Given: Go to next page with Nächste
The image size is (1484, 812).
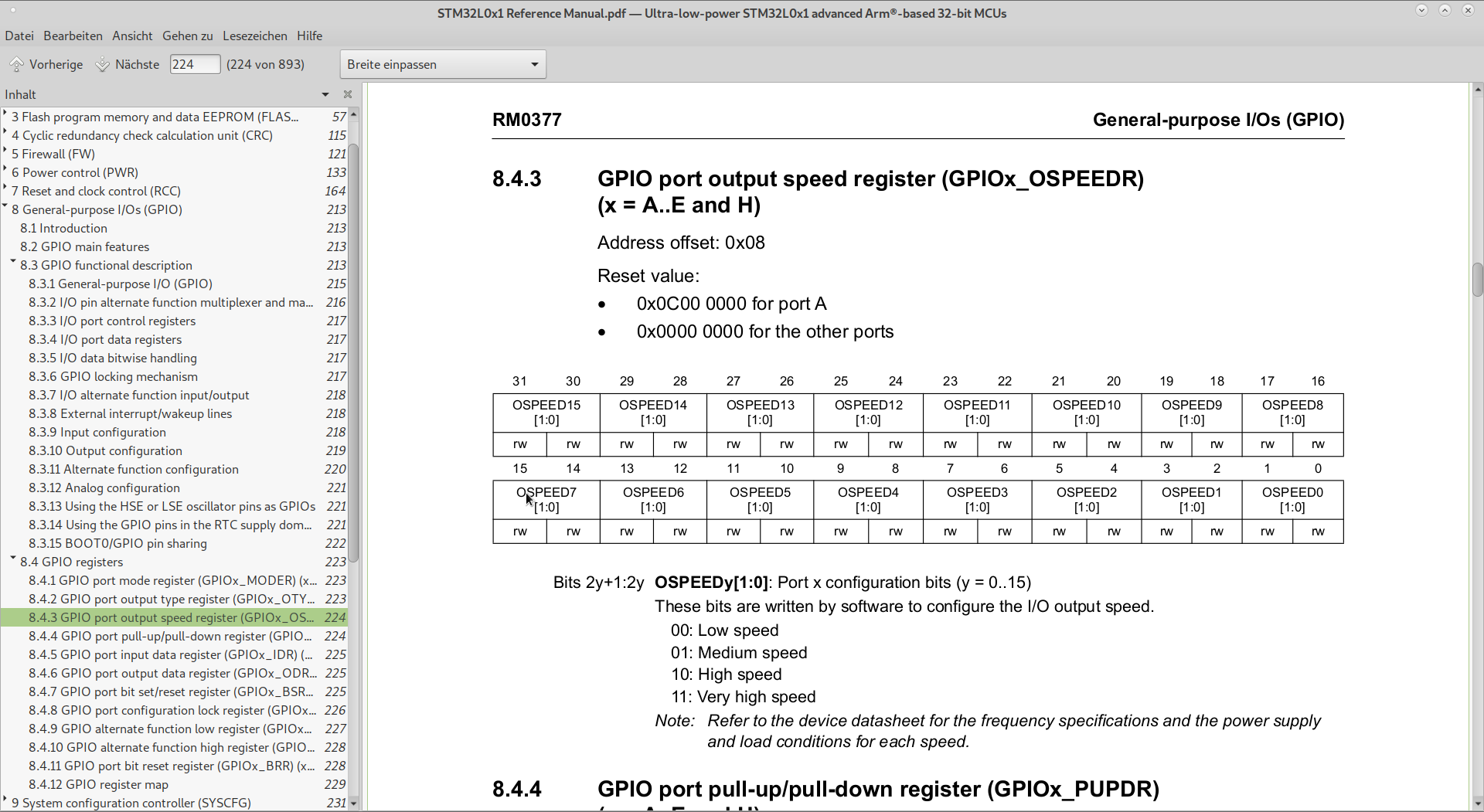Looking at the screenshot, I should (x=128, y=64).
